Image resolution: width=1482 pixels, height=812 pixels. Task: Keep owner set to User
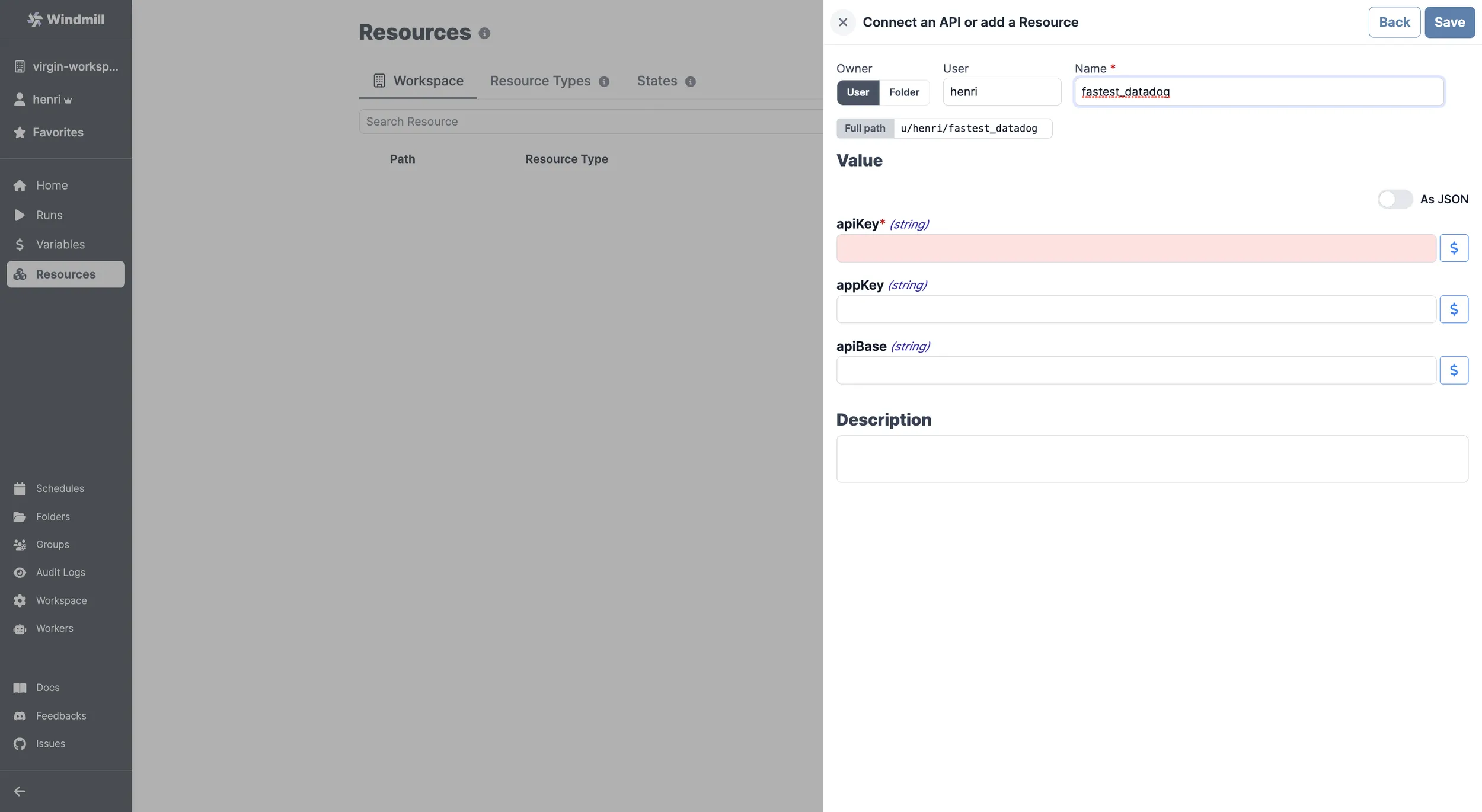857,92
